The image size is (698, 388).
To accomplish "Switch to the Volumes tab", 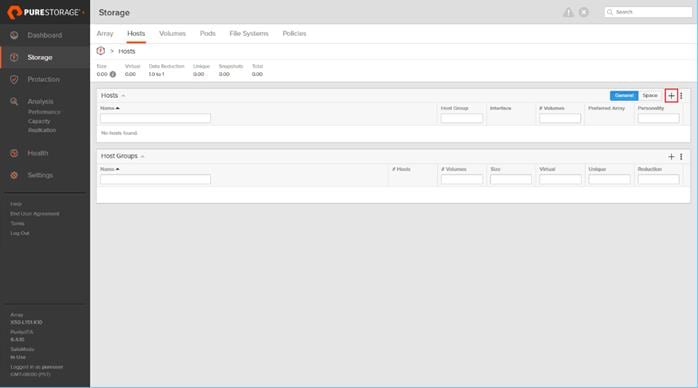I will coord(172,33).
